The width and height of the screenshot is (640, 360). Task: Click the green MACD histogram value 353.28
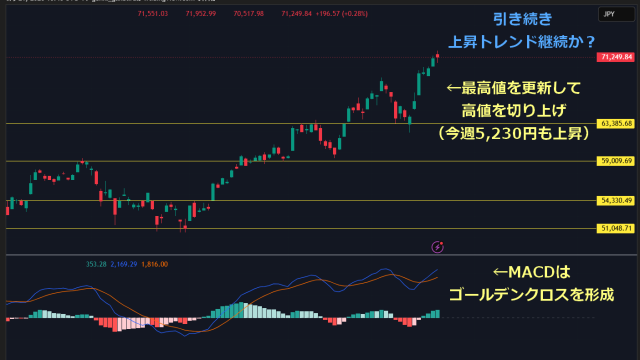(96, 264)
